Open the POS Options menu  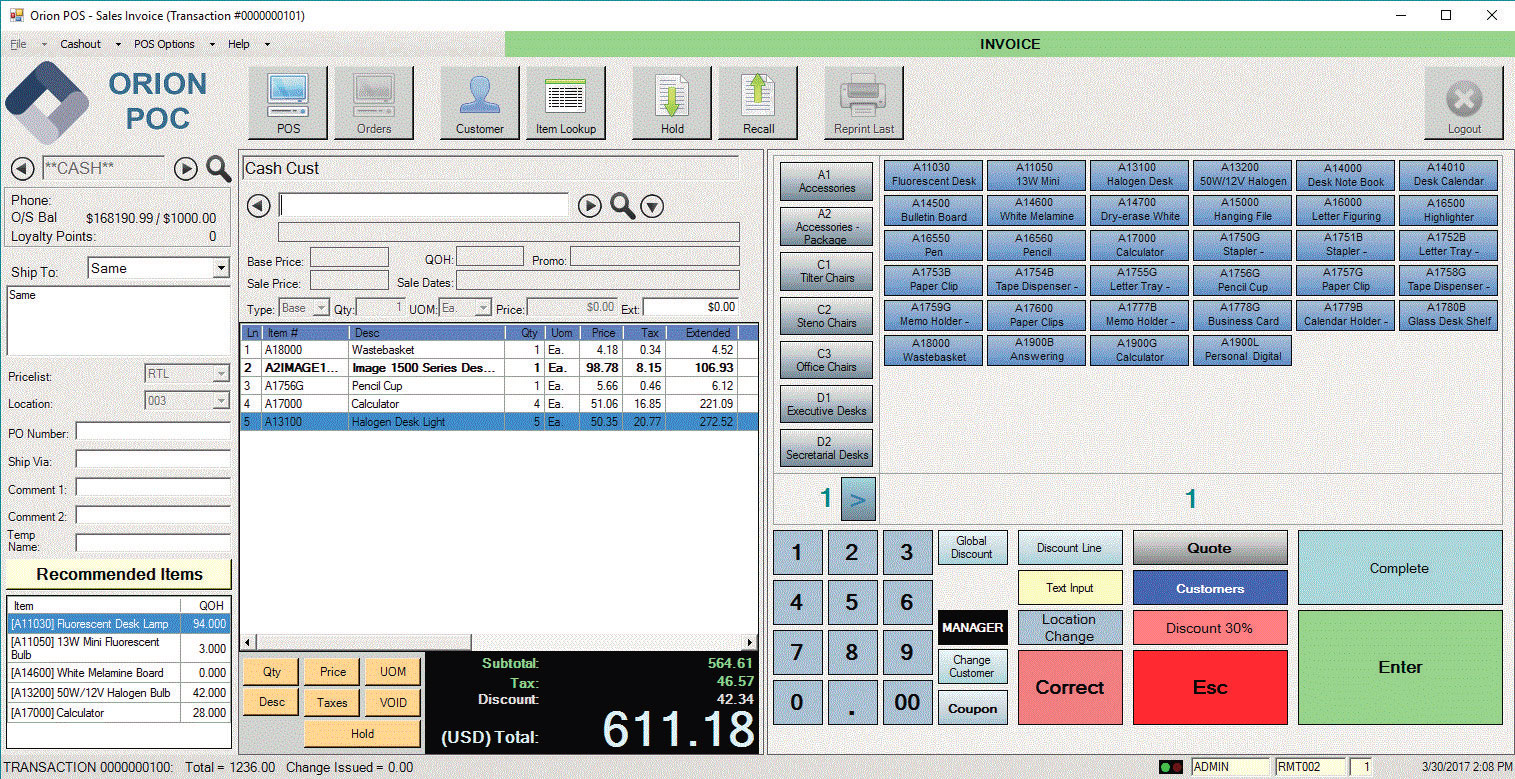point(164,44)
